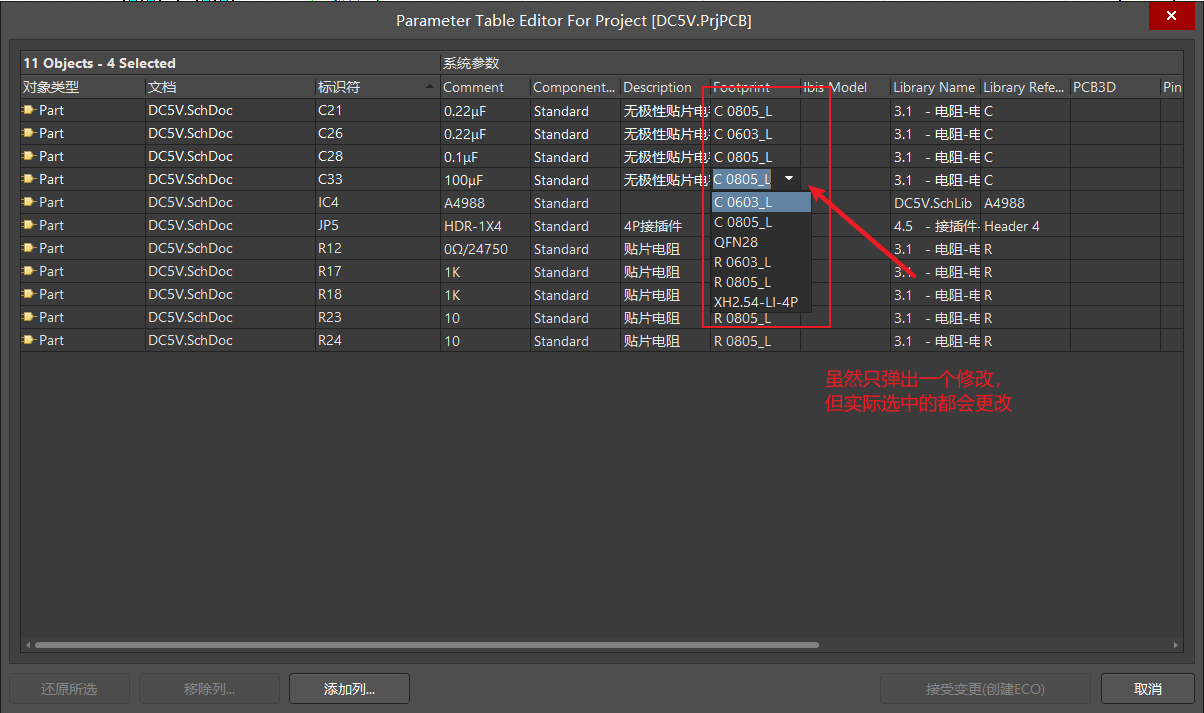The image size is (1204, 713).
Task: Click the sort arrow in the 标识符 column header
Action: (x=431, y=87)
